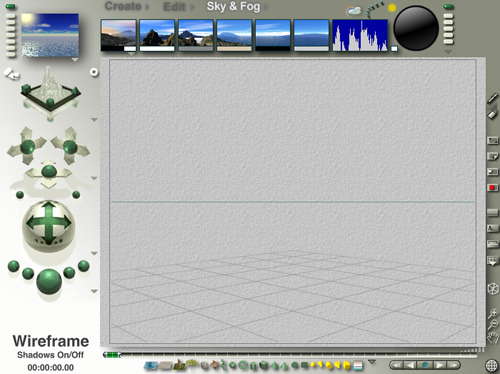Viewport: 500px width, 374px height.
Task: Expand the triangle below the nano preview
Action: (75, 60)
